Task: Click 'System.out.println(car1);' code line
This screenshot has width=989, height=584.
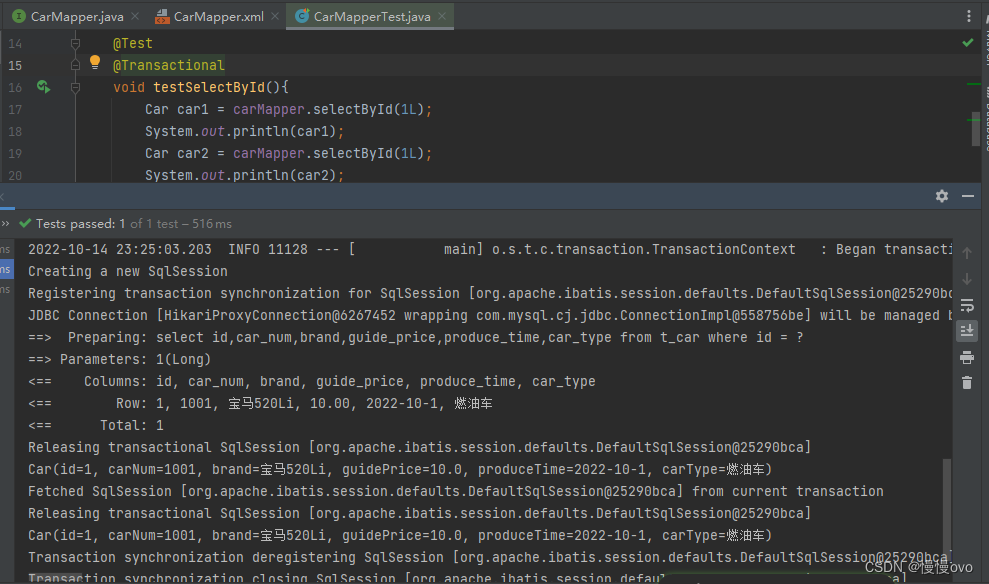Action: coord(245,131)
